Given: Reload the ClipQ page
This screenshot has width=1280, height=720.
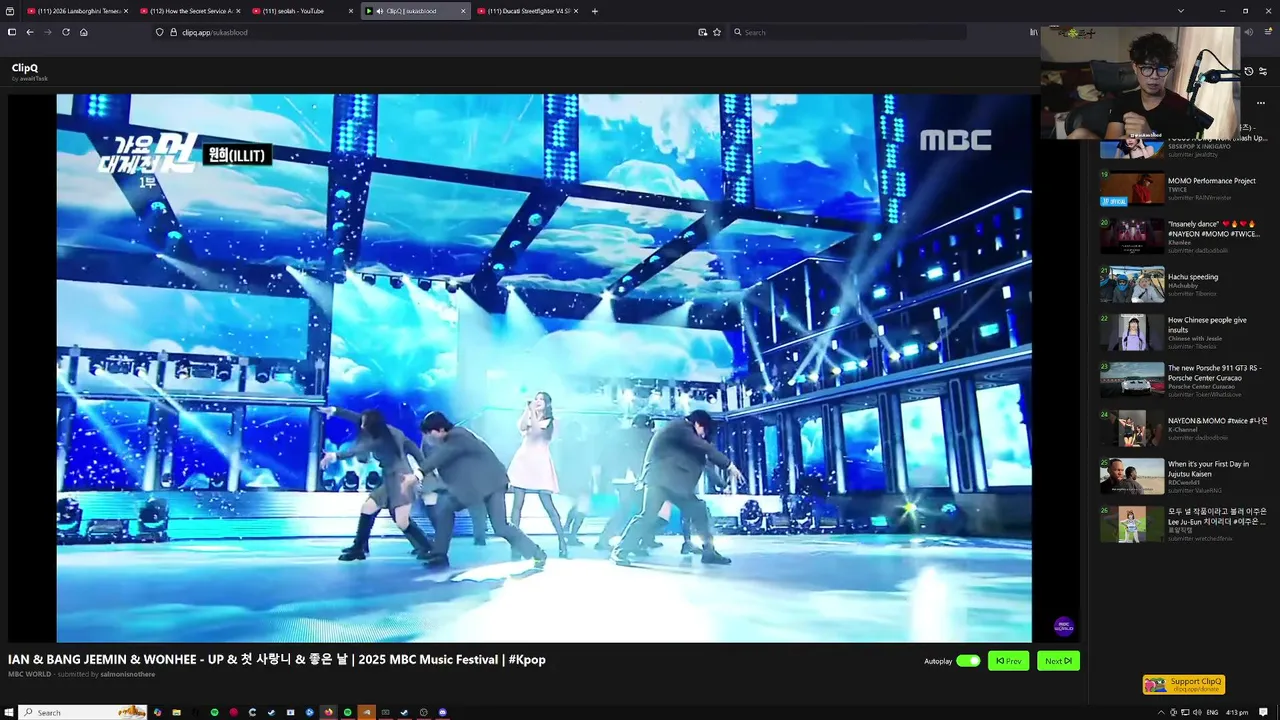Looking at the screenshot, I should [x=66, y=32].
